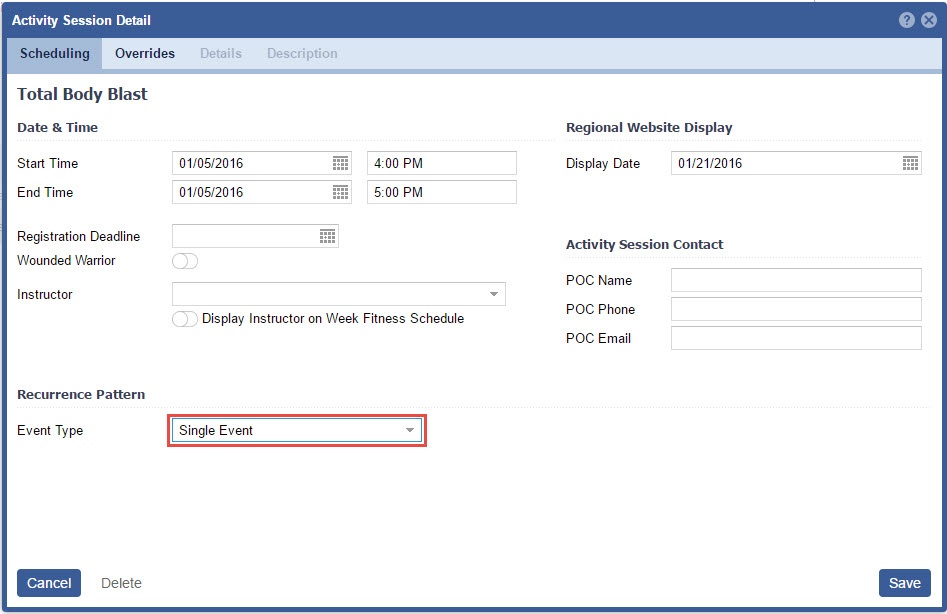The height and width of the screenshot is (614, 947).
Task: Enable Display Instructor on Week Fitness Schedule
Action: [x=185, y=319]
